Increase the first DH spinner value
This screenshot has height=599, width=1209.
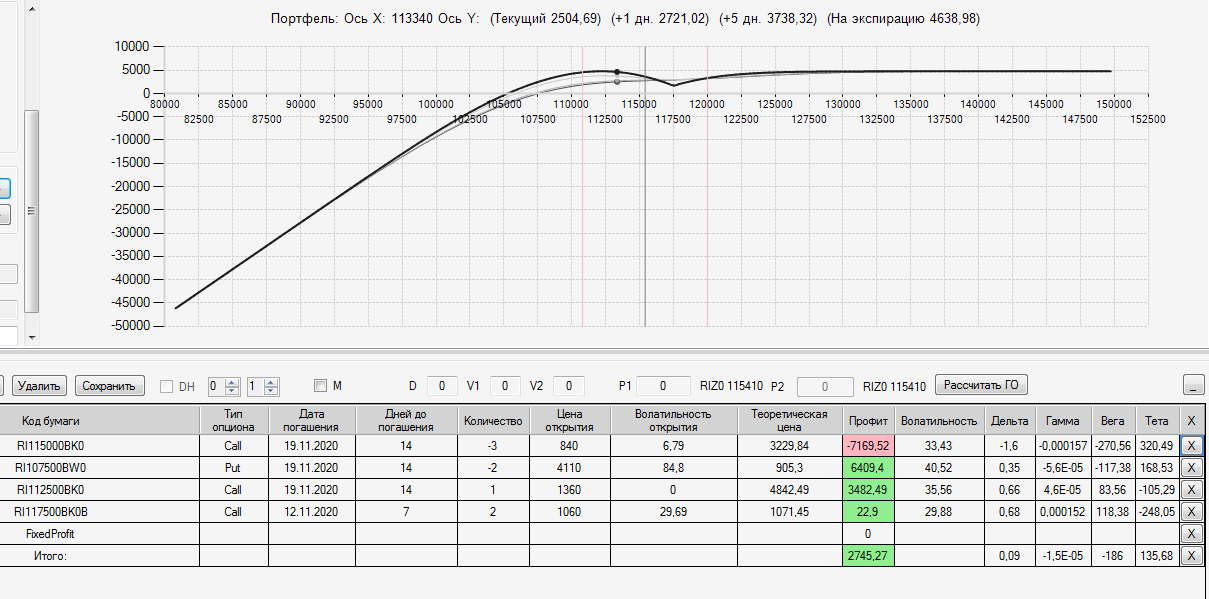[233, 382]
